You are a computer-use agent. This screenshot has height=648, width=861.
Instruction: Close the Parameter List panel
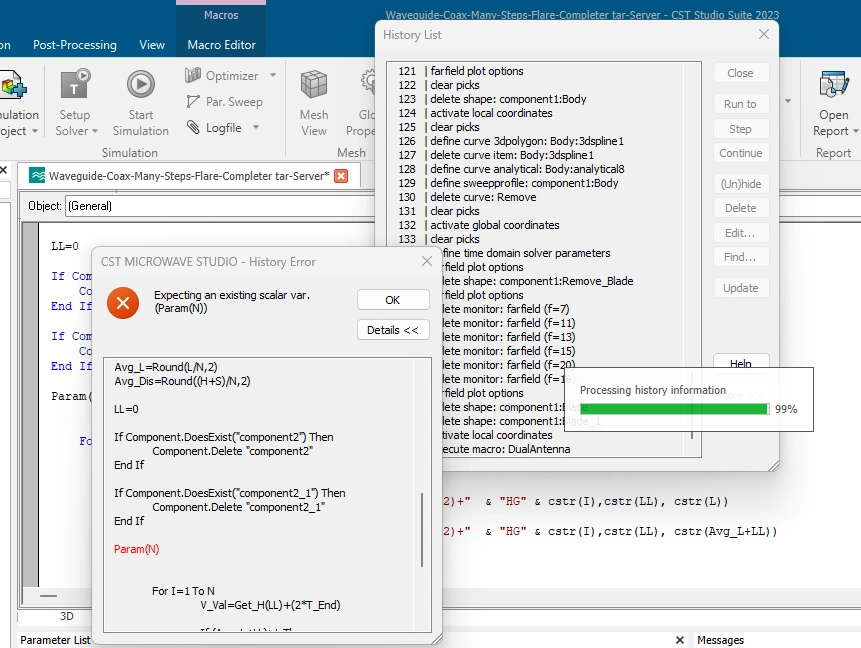click(x=679, y=640)
